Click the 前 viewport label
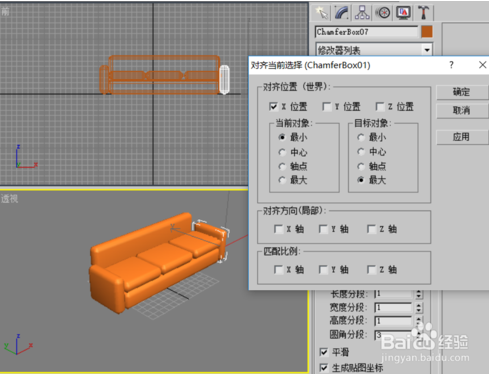This screenshot has height=374, width=489. pyautogui.click(x=5, y=12)
